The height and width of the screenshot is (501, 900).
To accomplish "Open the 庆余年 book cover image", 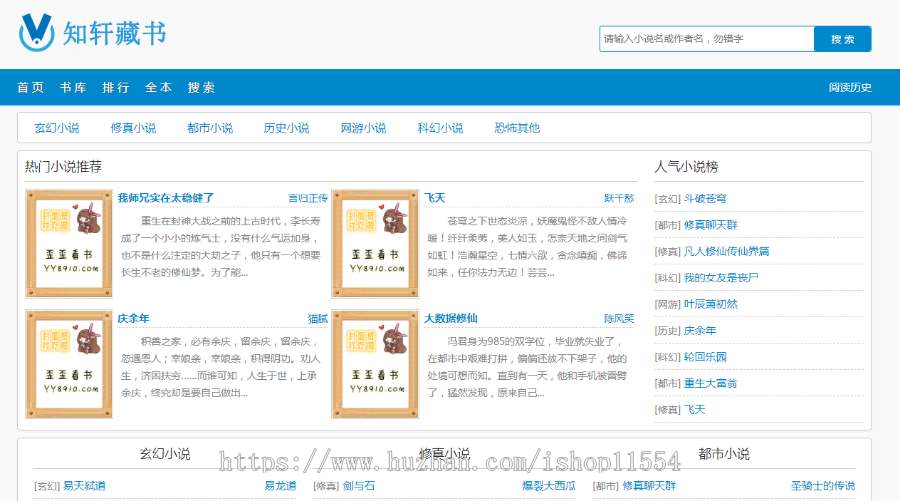I will click(x=69, y=364).
